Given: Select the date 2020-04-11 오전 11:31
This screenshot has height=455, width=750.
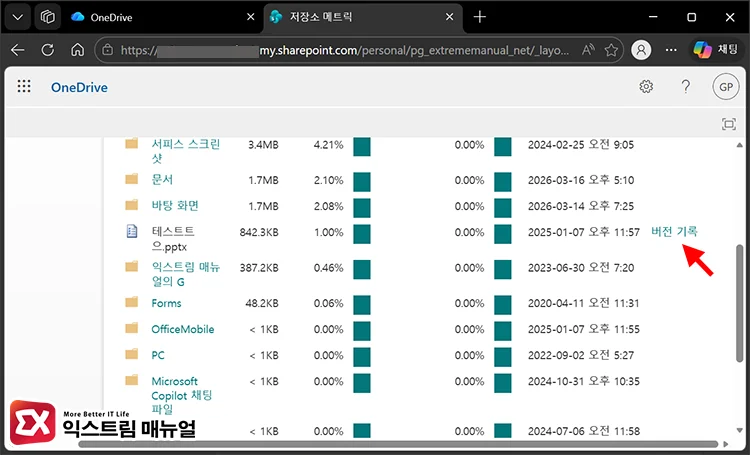Looking at the screenshot, I should click(x=584, y=303).
